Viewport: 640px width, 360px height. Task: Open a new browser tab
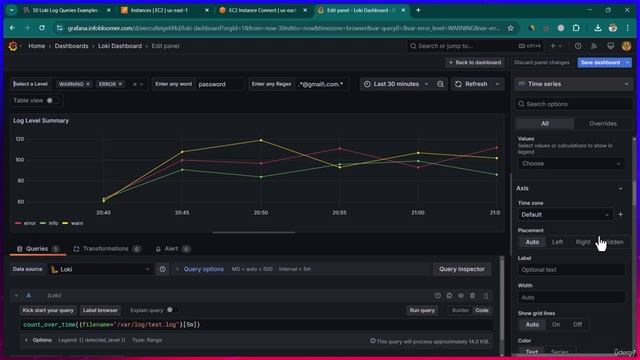(x=418, y=10)
